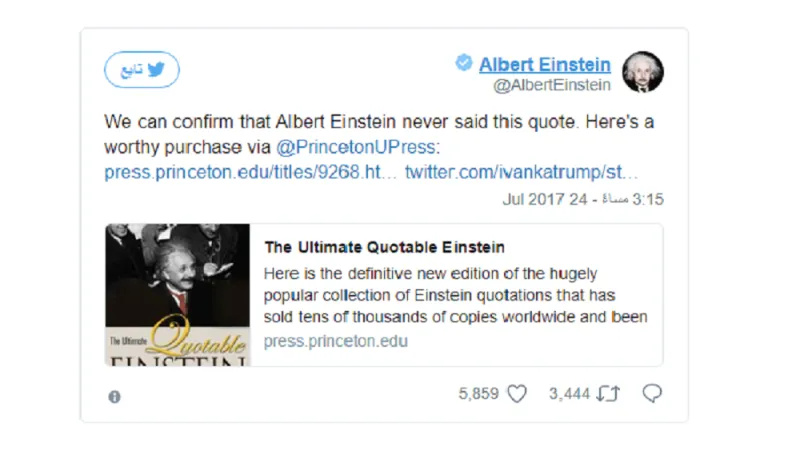The height and width of the screenshot is (462, 800).
Task: Click the 3,444 retweets count
Action: [x=569, y=394]
